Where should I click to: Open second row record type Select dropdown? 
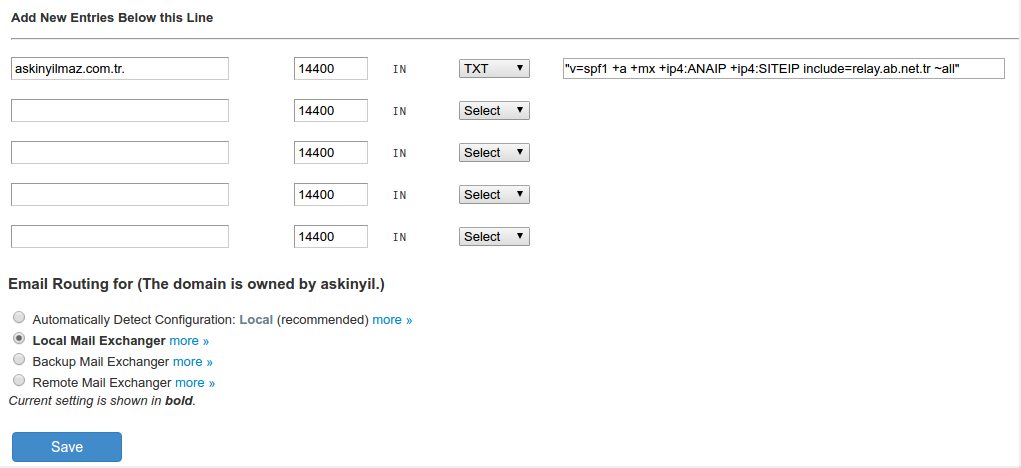494,111
